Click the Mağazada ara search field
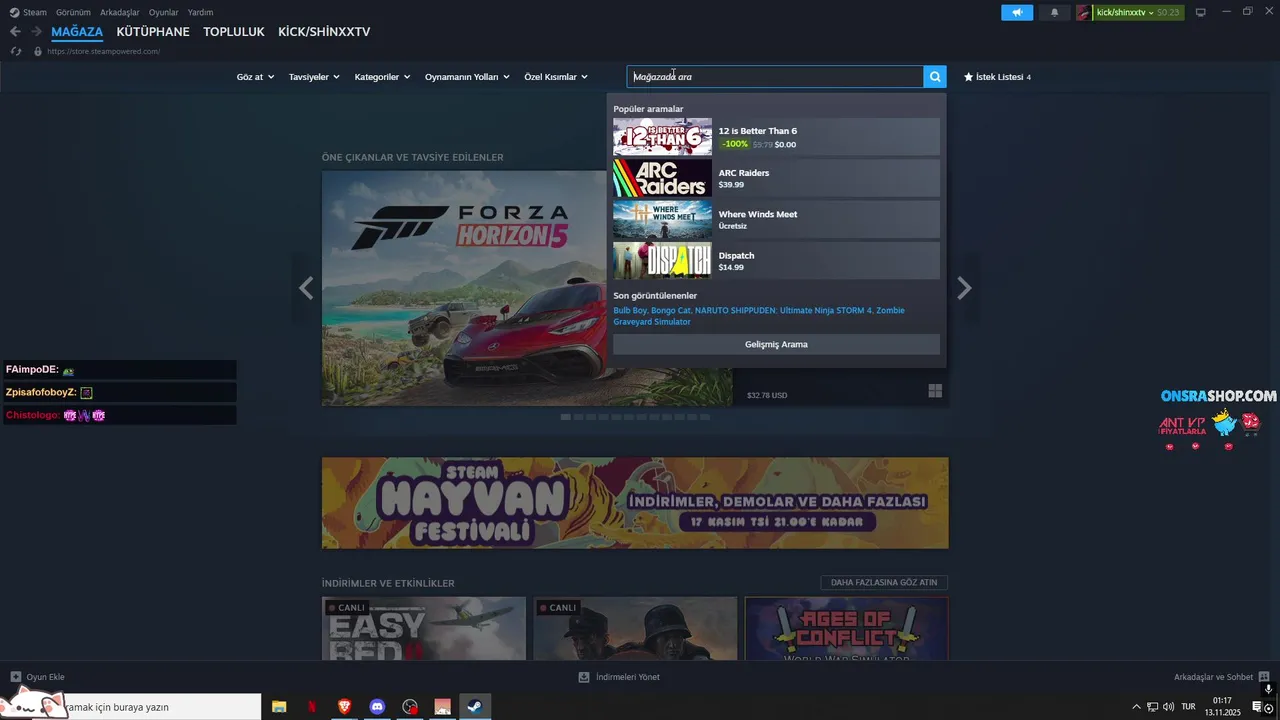The image size is (1280, 720). (775, 77)
